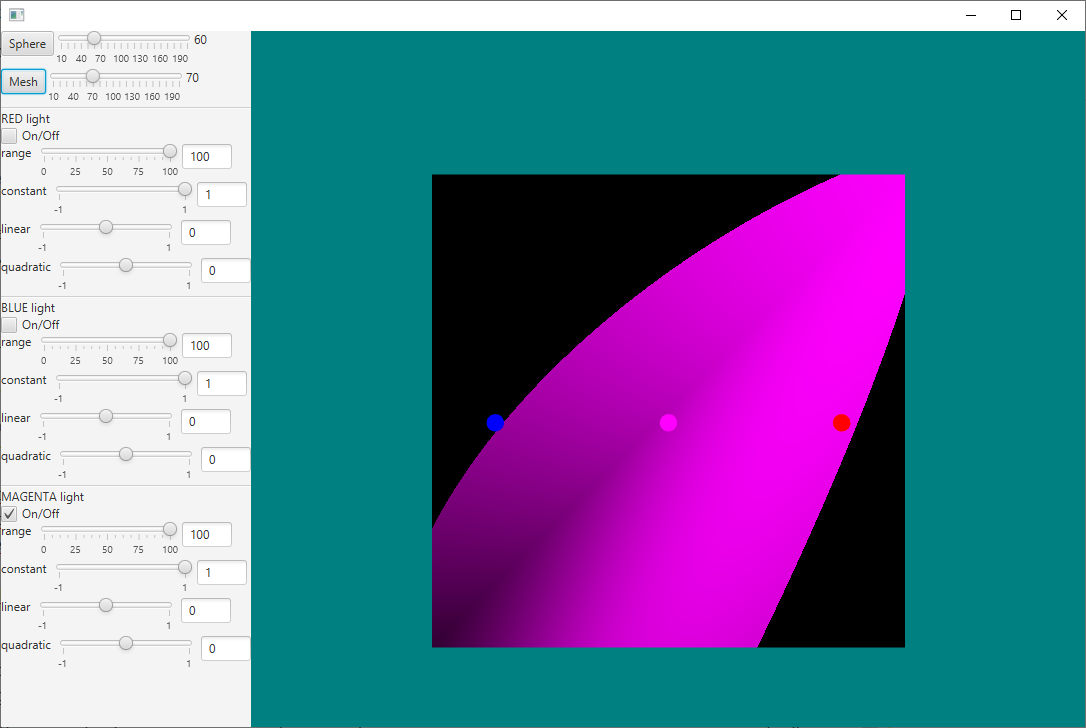
Task: Click the MAGENTA light range slider thumb
Action: pyautogui.click(x=170, y=529)
